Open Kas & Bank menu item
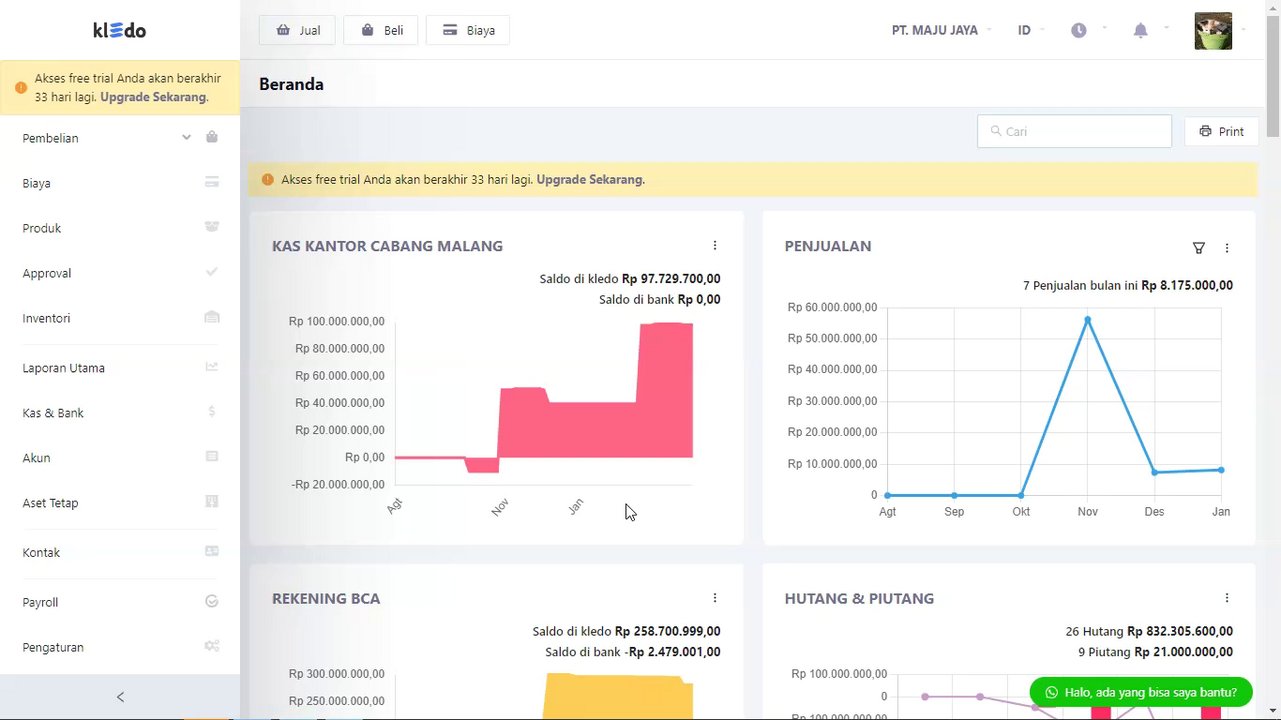Viewport: 1281px width, 720px height. [53, 413]
